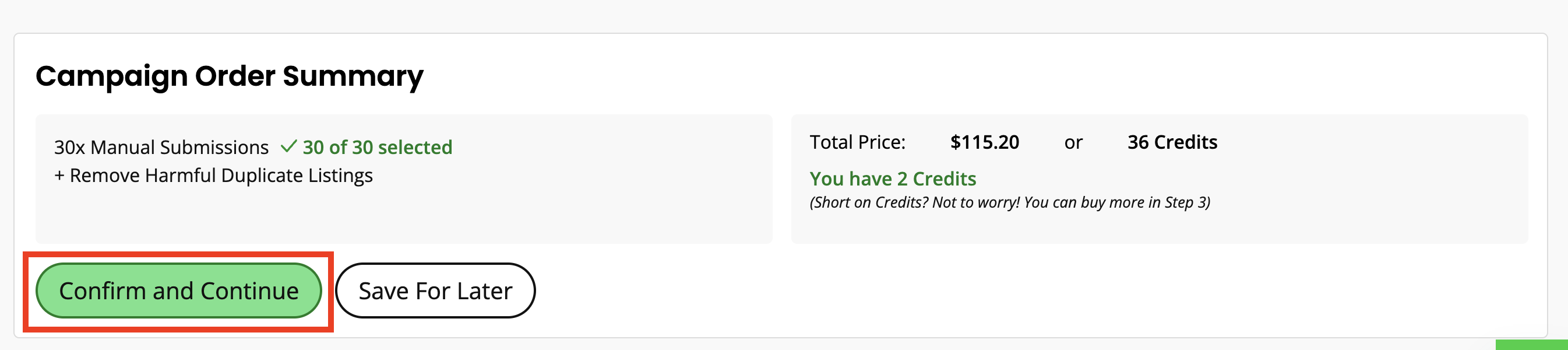Select the '30 of 30 selected' text
Screen dimensions: 1568x350
click(378, 147)
